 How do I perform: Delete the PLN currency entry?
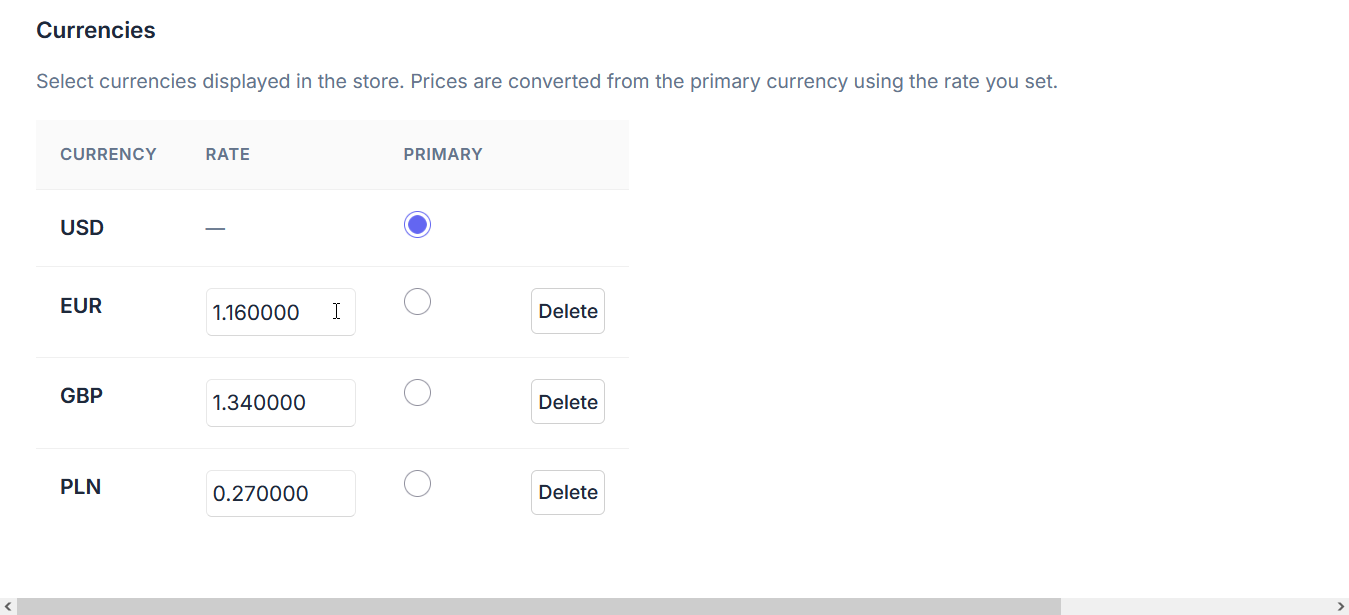568,492
